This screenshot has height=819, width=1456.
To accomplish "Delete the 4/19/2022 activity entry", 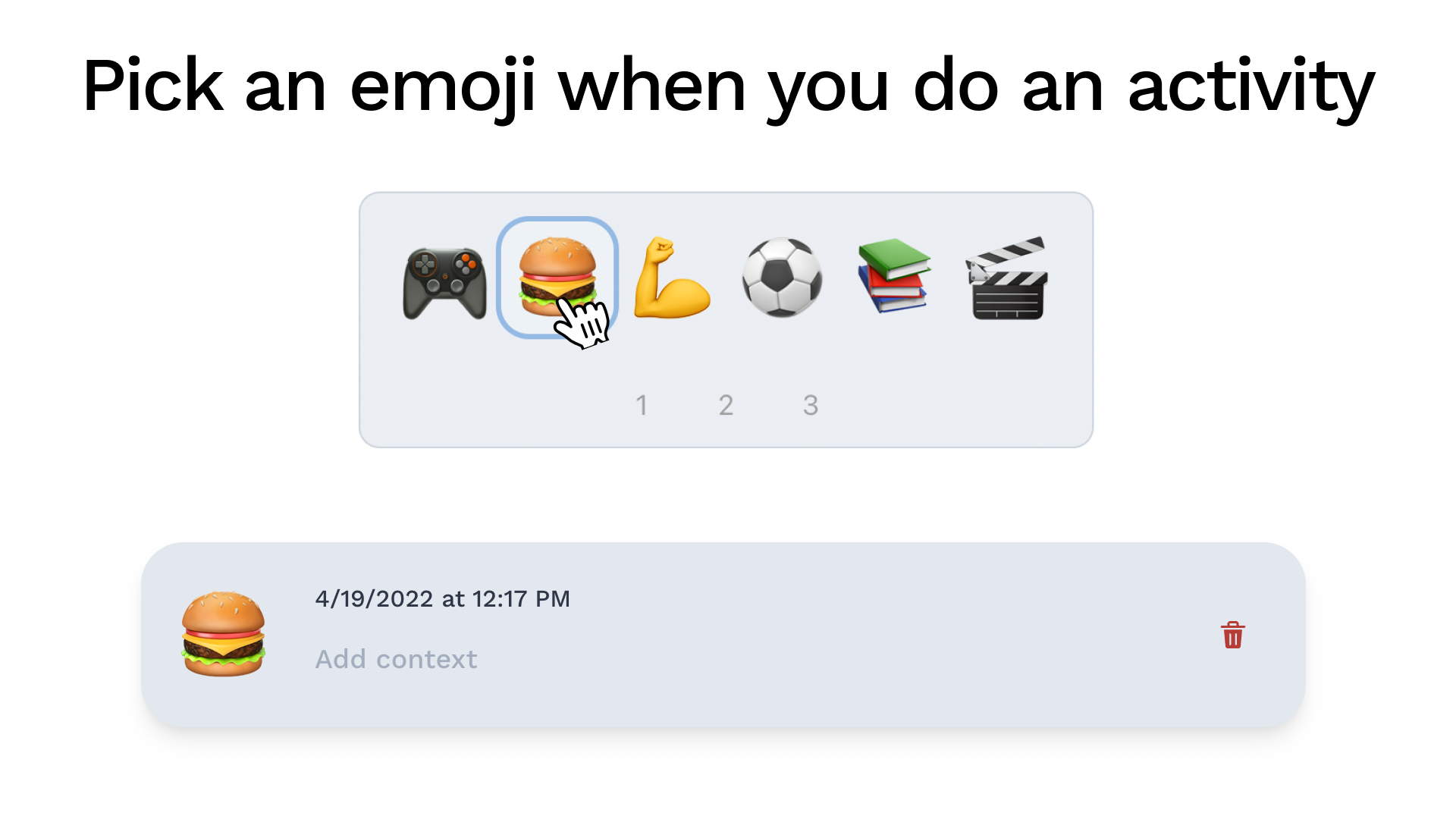I will 1232,635.
